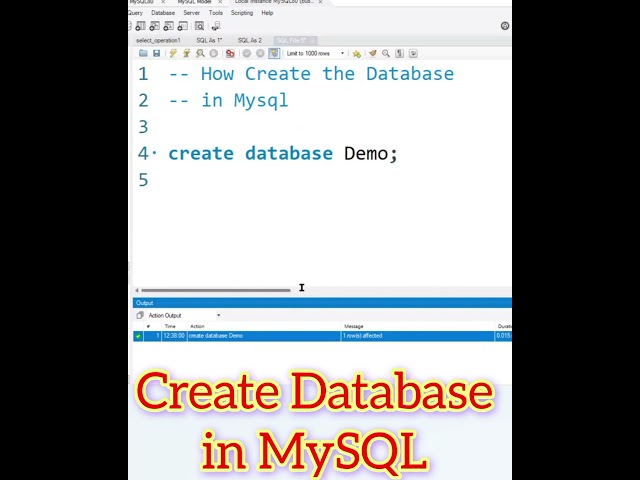Open the Server menu
This screenshot has height=480, width=640.
(x=191, y=13)
